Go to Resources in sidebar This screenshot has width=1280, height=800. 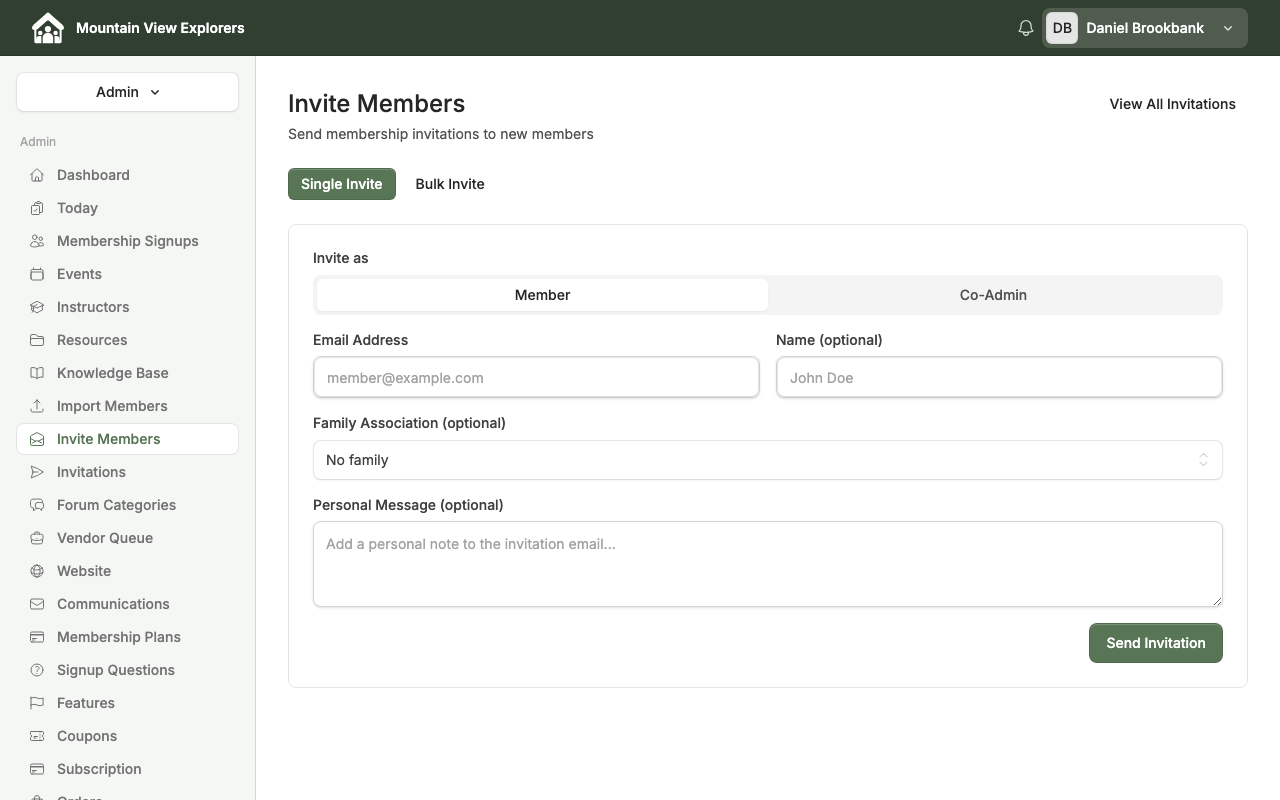[x=127, y=340]
